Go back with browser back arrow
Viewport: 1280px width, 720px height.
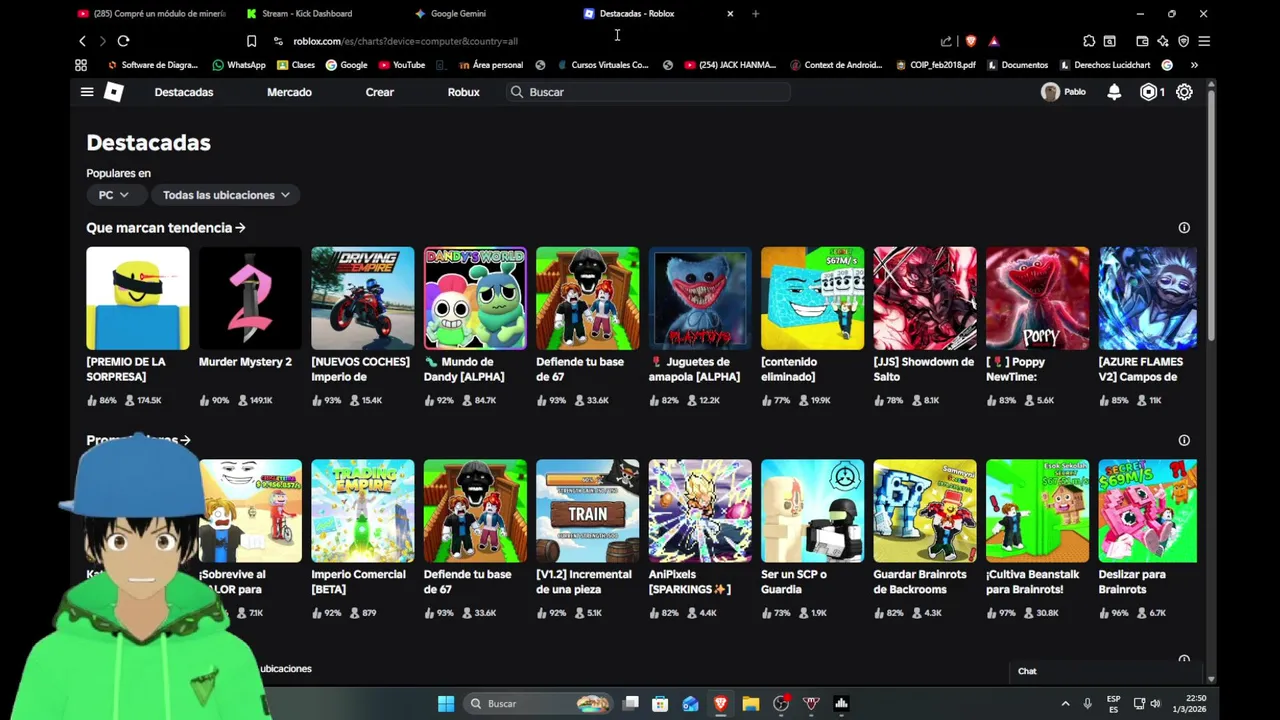coord(82,41)
